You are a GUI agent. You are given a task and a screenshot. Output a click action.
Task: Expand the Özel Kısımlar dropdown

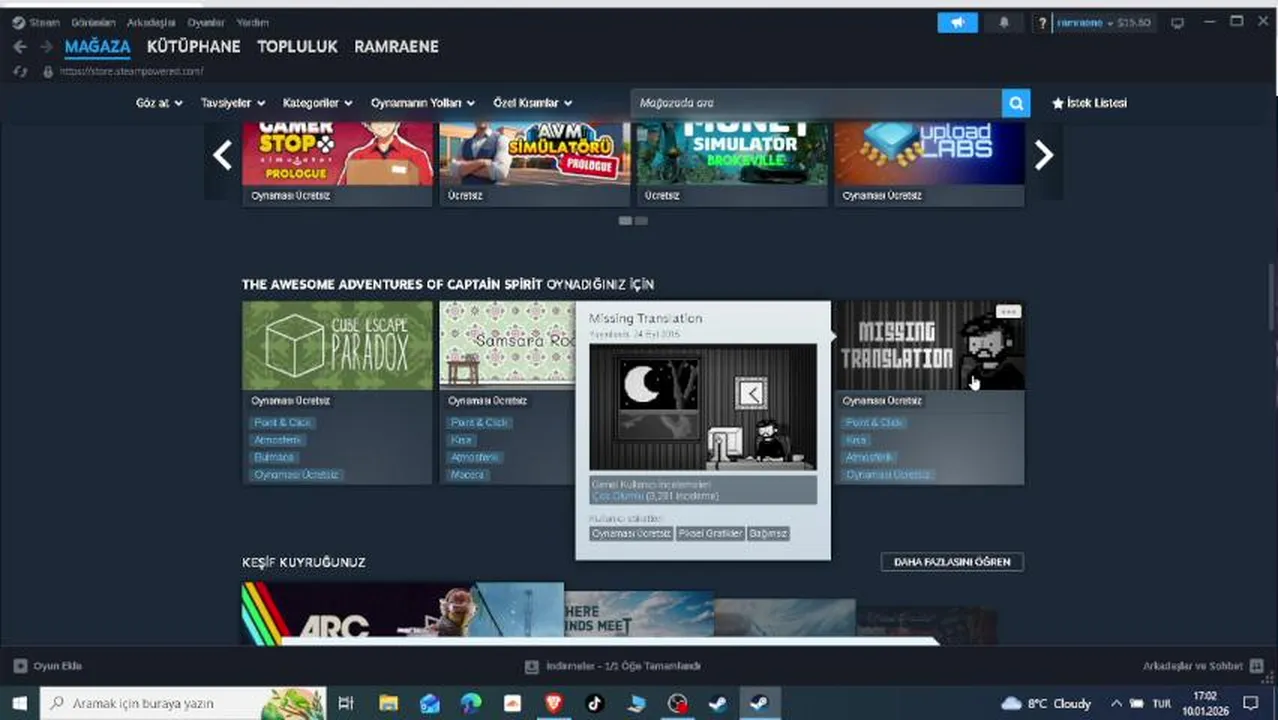[533, 103]
